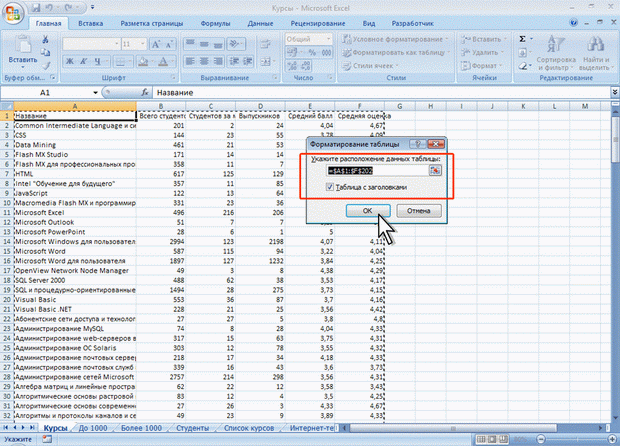Open the Данные ribbon tab
620x446 pixels.
(260, 23)
